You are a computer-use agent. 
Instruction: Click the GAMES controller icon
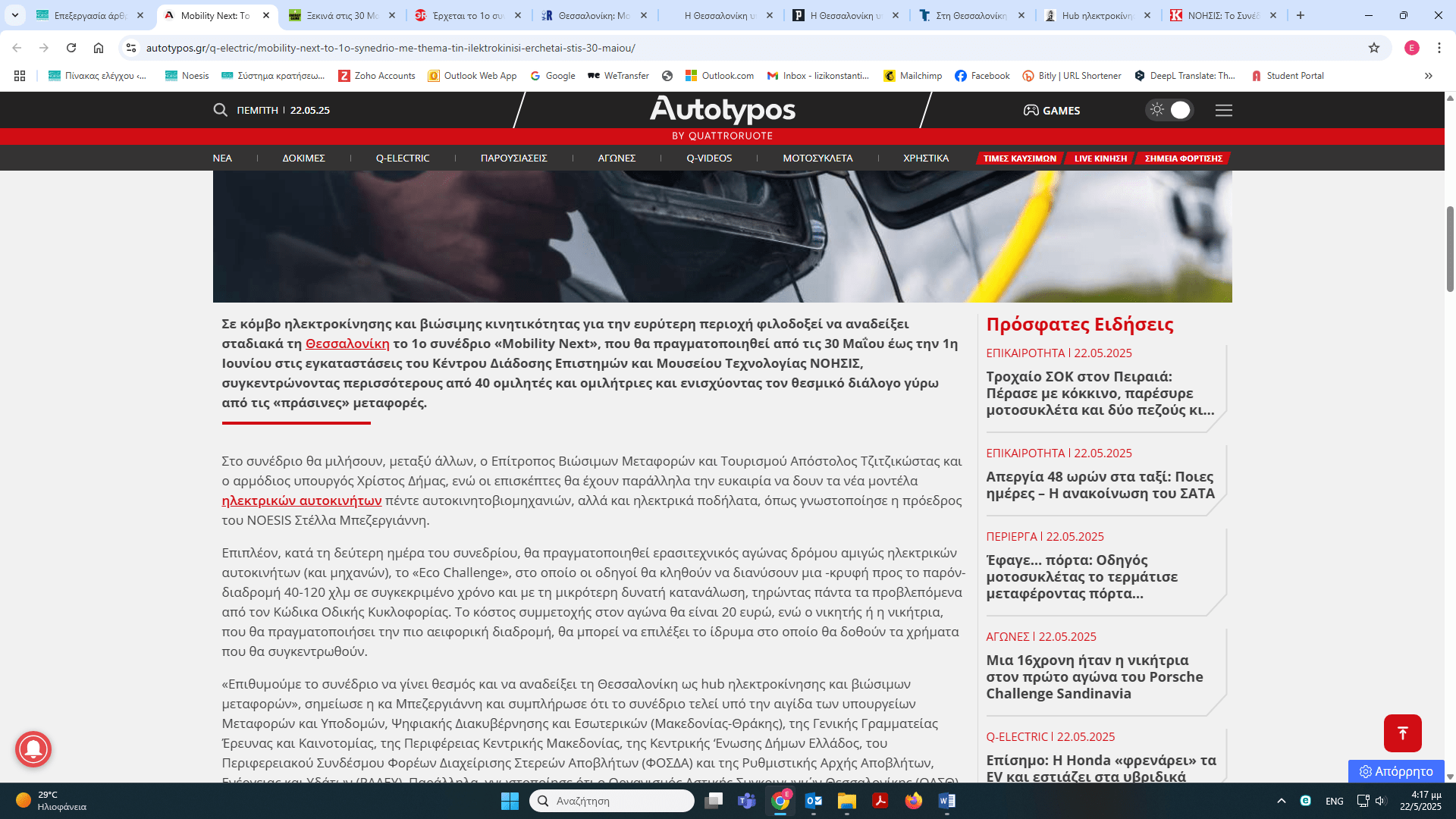click(x=1031, y=111)
